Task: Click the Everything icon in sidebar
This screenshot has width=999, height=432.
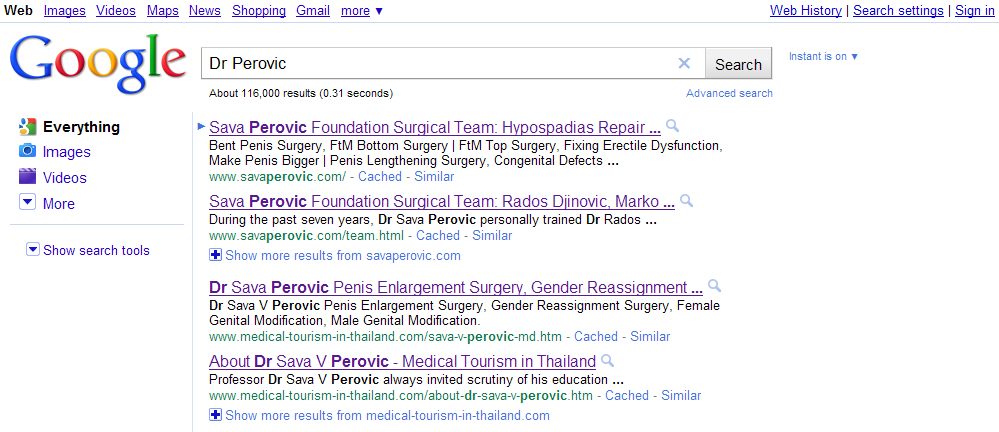Action: pos(28,127)
